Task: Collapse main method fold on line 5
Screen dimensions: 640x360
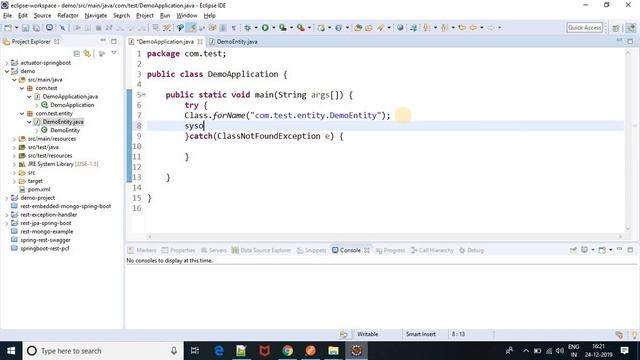Action: (x=144, y=95)
